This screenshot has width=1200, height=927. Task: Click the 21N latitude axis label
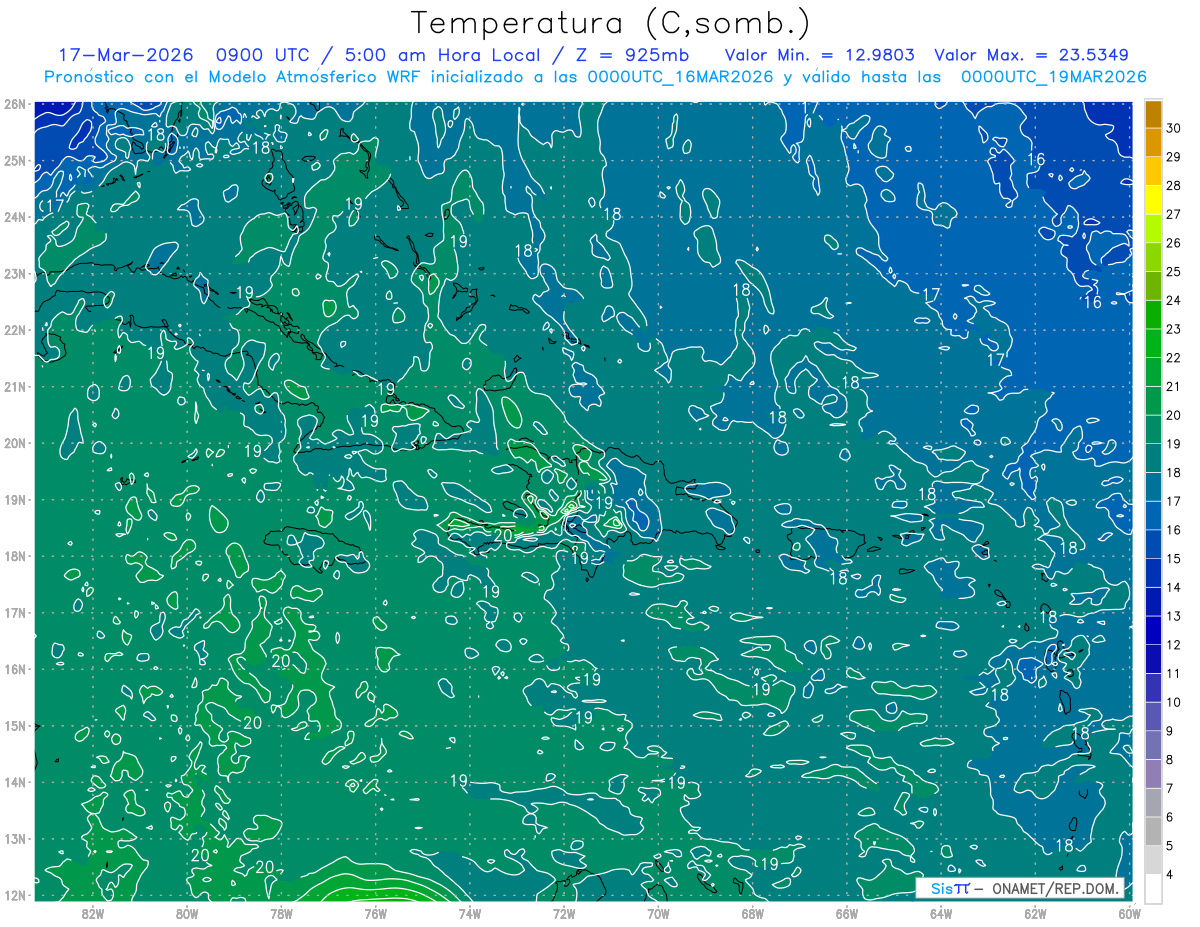(15, 387)
